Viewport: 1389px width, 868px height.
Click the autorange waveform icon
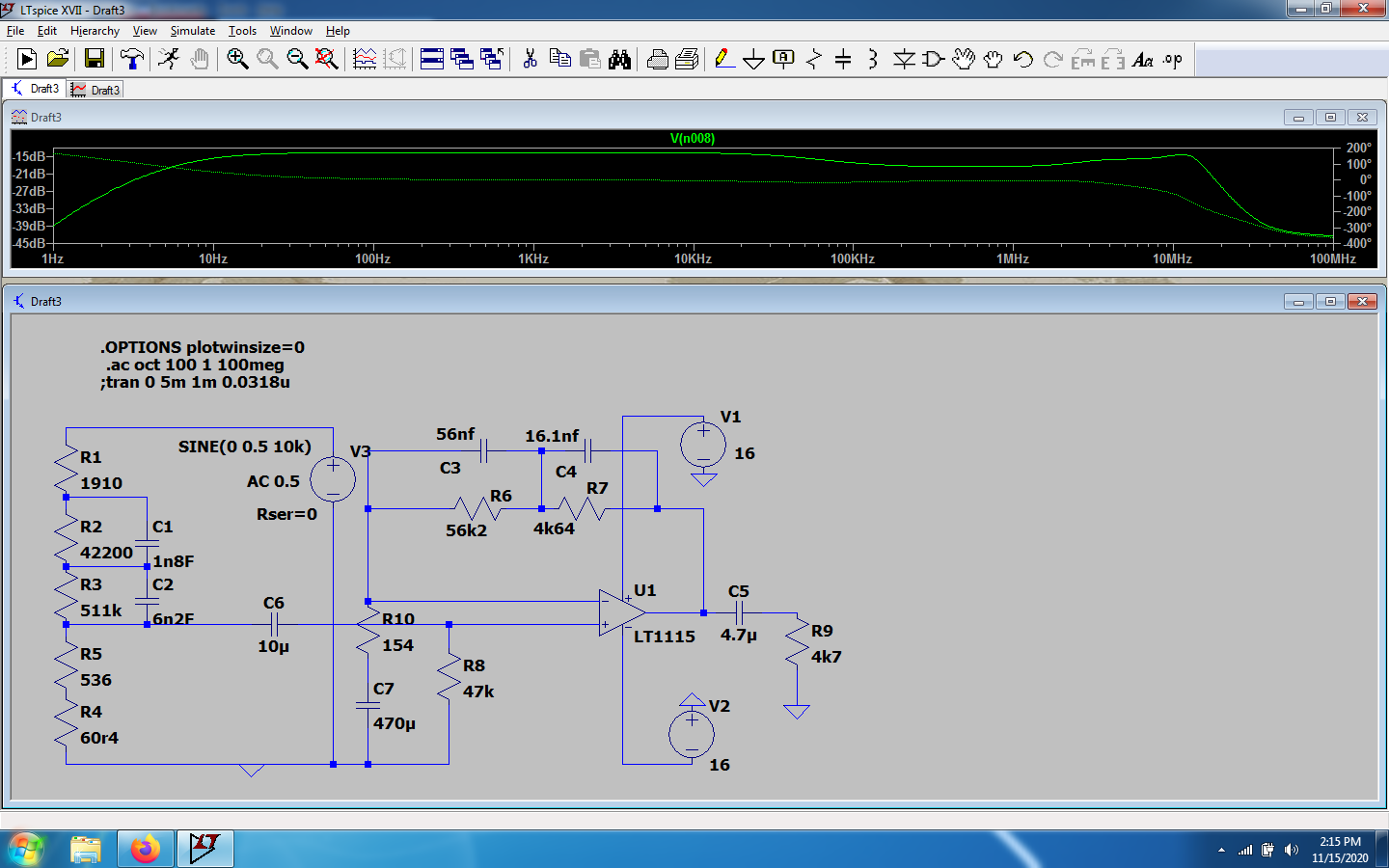point(365,59)
